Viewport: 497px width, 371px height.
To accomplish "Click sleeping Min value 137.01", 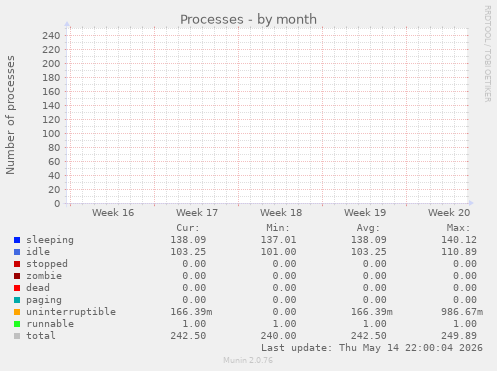I will pyautogui.click(x=278, y=240).
